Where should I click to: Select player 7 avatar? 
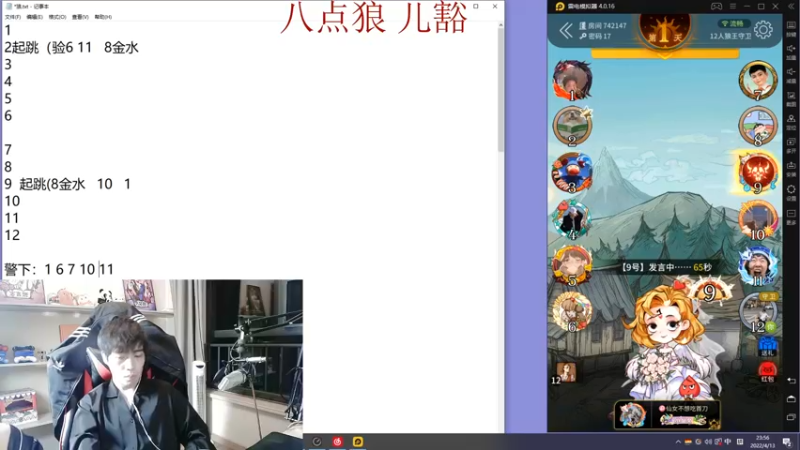(x=758, y=80)
